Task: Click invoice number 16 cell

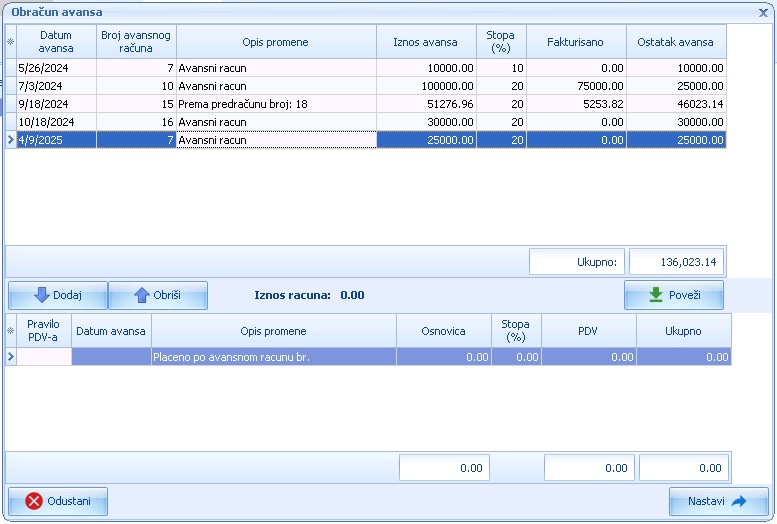Action: 136,122
